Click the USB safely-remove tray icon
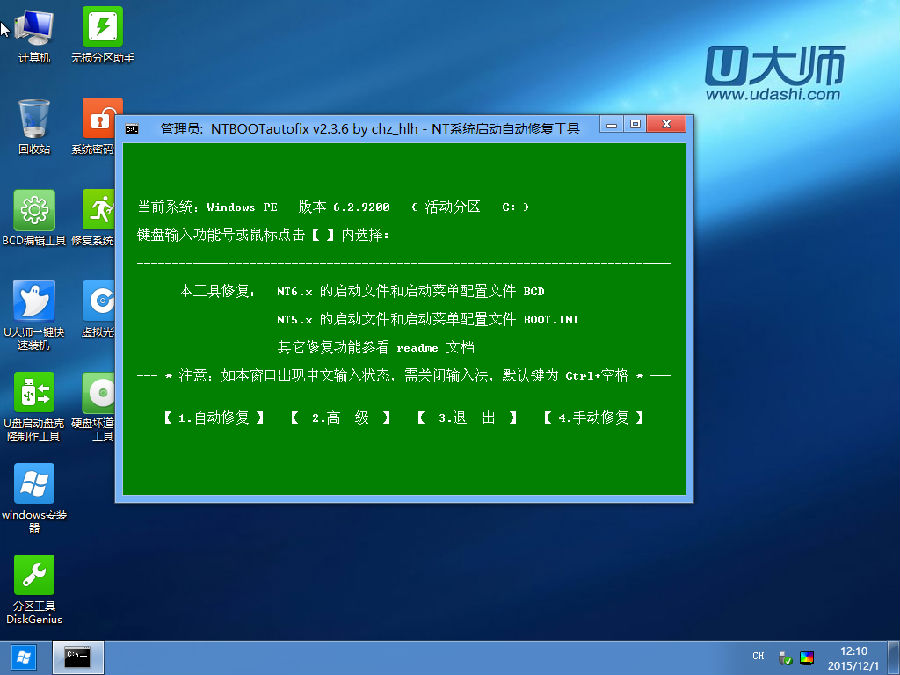The height and width of the screenshot is (675, 900). [786, 659]
